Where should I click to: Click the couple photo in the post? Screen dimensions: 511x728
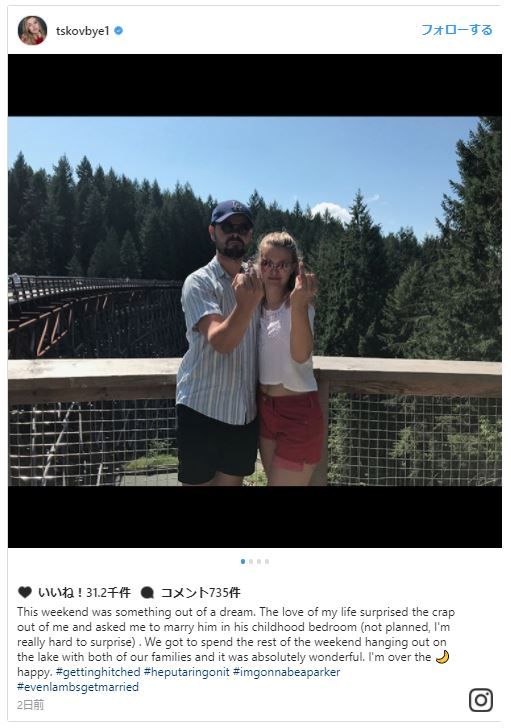click(x=255, y=301)
